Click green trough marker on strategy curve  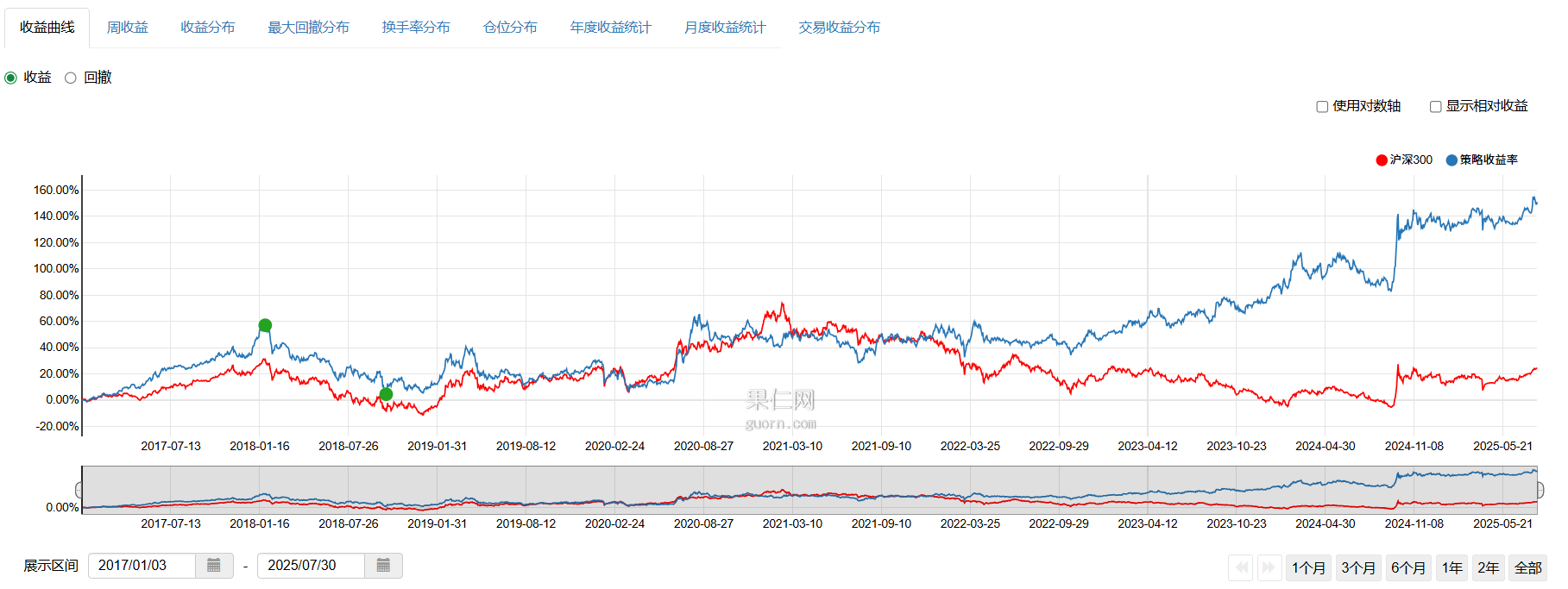point(387,394)
